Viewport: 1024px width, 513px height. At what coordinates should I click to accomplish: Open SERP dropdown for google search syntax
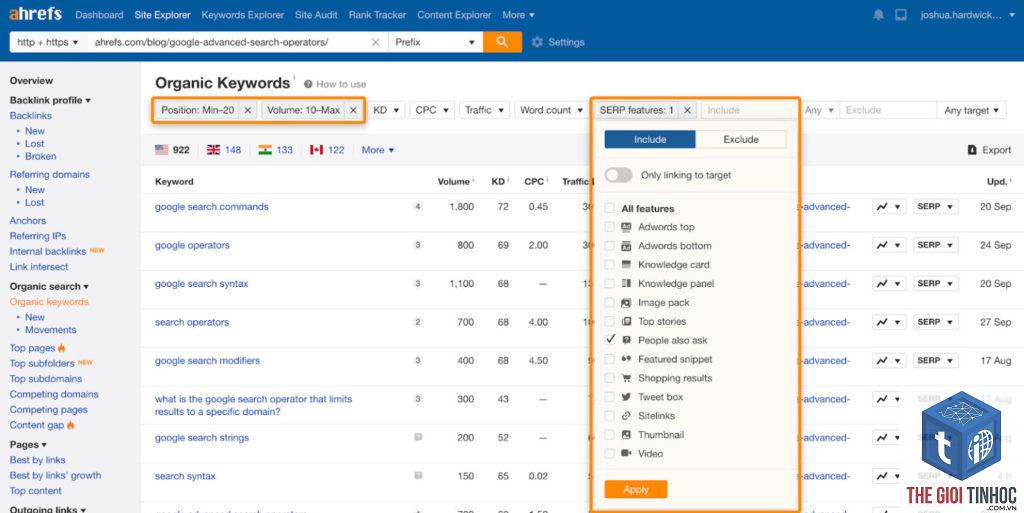[936, 284]
